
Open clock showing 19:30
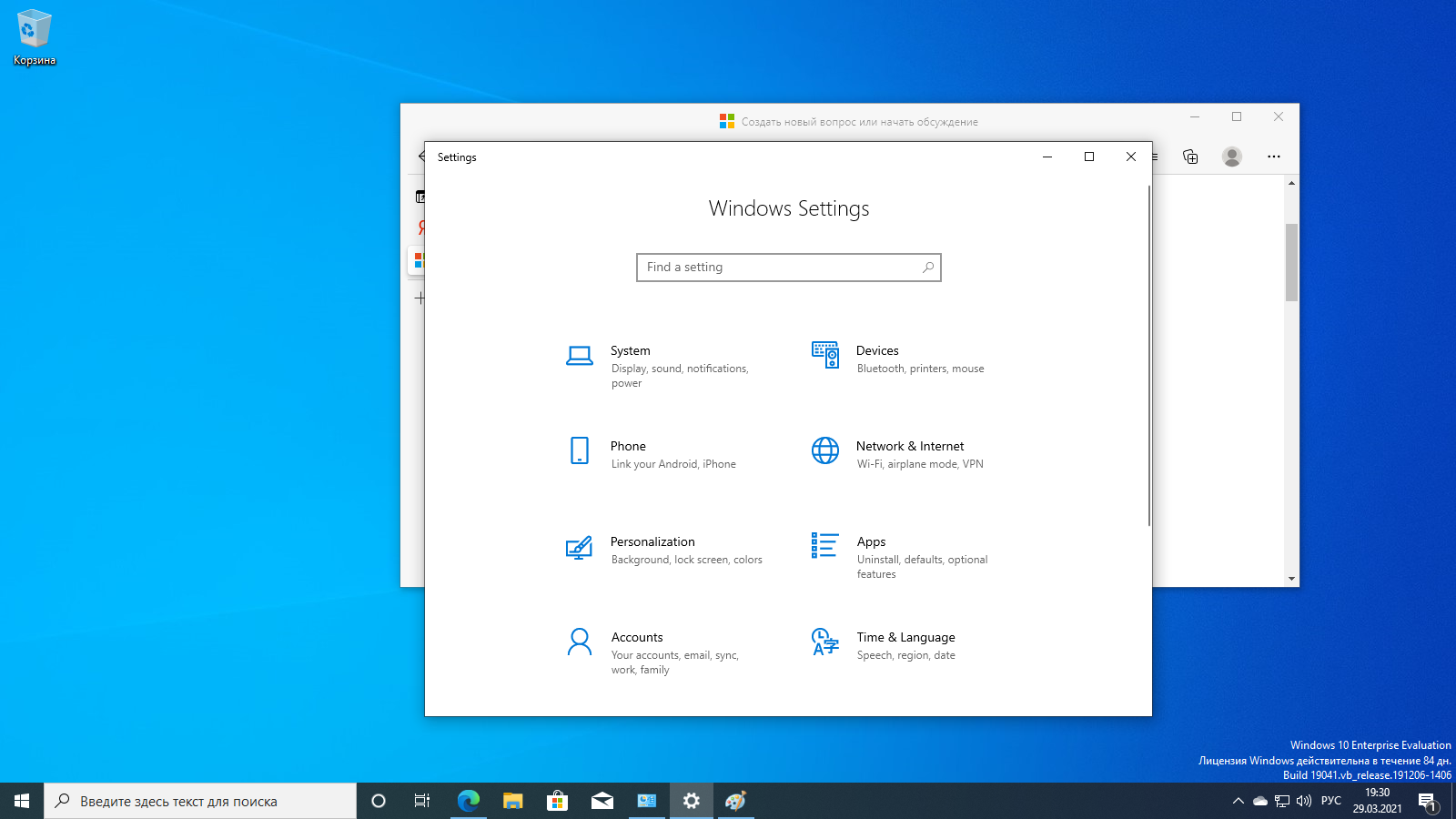(1377, 801)
